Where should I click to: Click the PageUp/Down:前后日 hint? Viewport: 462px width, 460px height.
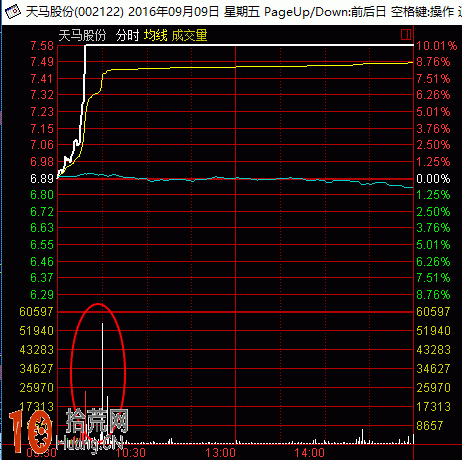coord(325,12)
